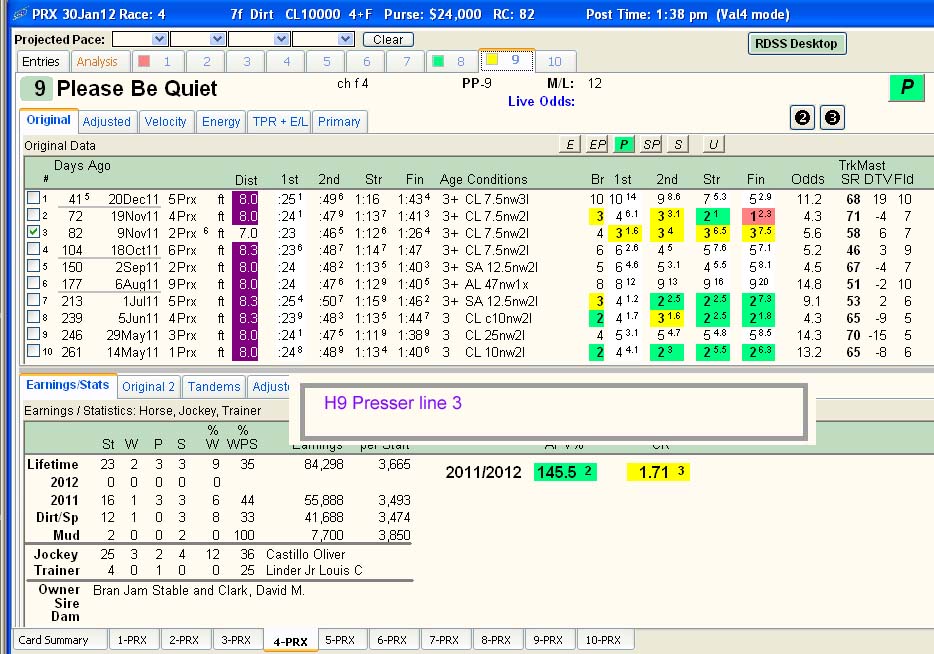
Task: Open horse tab 5
Action: tap(326, 61)
